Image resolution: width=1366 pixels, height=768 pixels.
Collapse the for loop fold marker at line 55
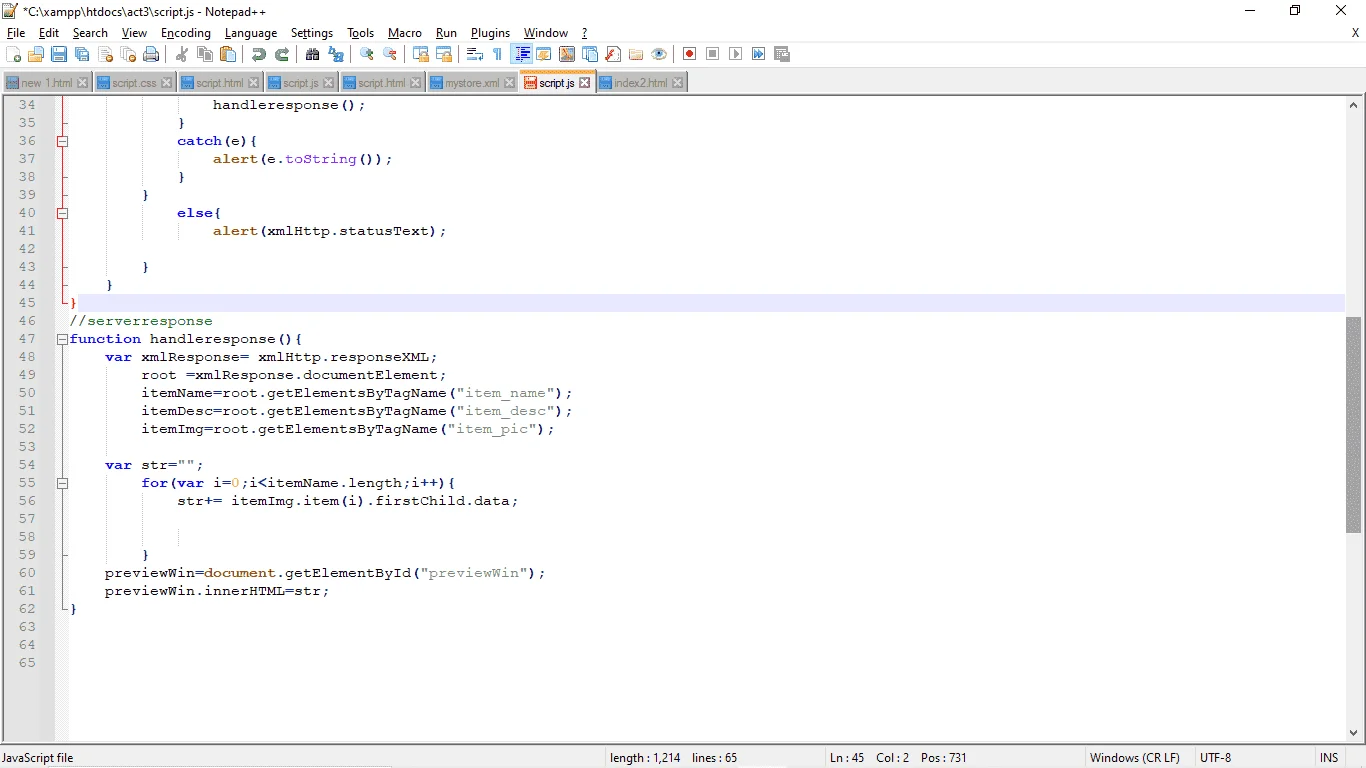click(62, 483)
